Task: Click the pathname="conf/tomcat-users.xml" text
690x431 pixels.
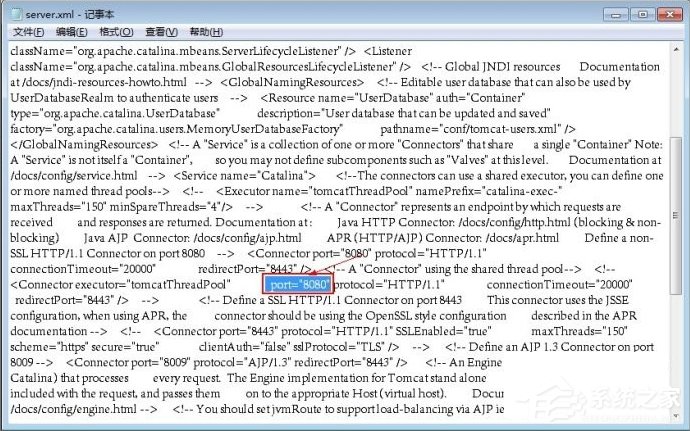Action: pos(490,128)
